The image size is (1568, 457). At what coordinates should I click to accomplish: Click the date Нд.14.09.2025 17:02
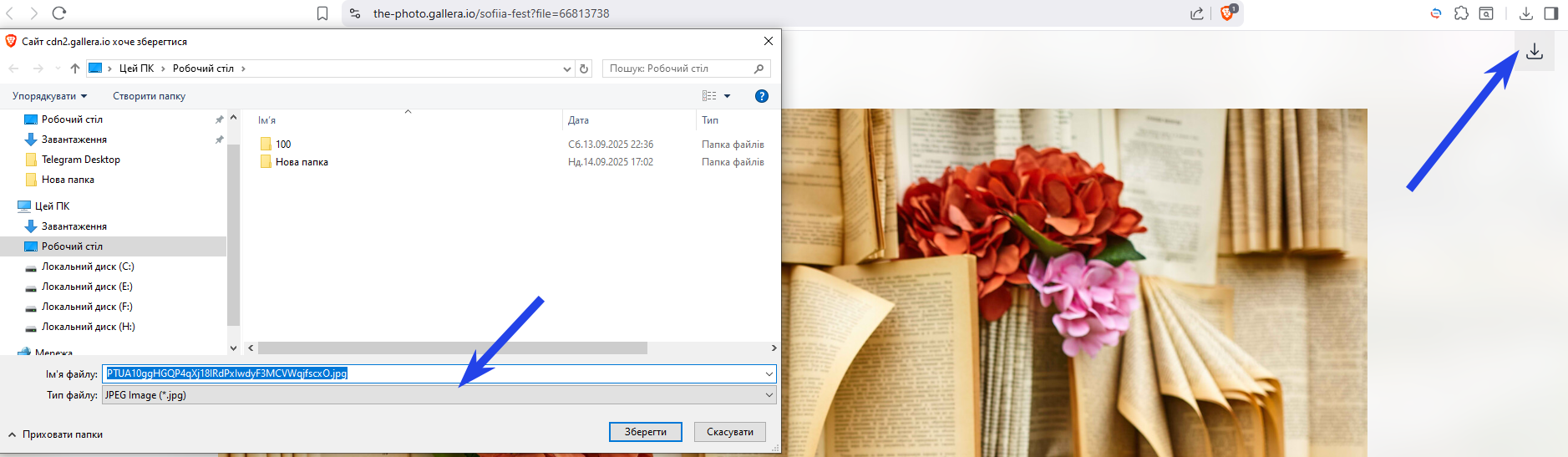(x=611, y=162)
